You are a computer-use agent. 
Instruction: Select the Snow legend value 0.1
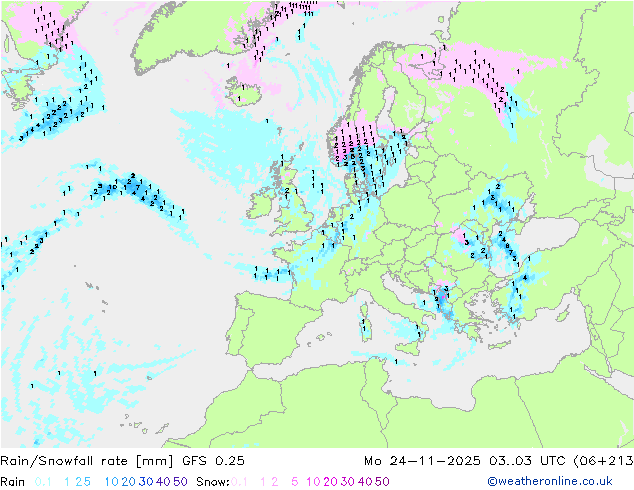pos(239,482)
